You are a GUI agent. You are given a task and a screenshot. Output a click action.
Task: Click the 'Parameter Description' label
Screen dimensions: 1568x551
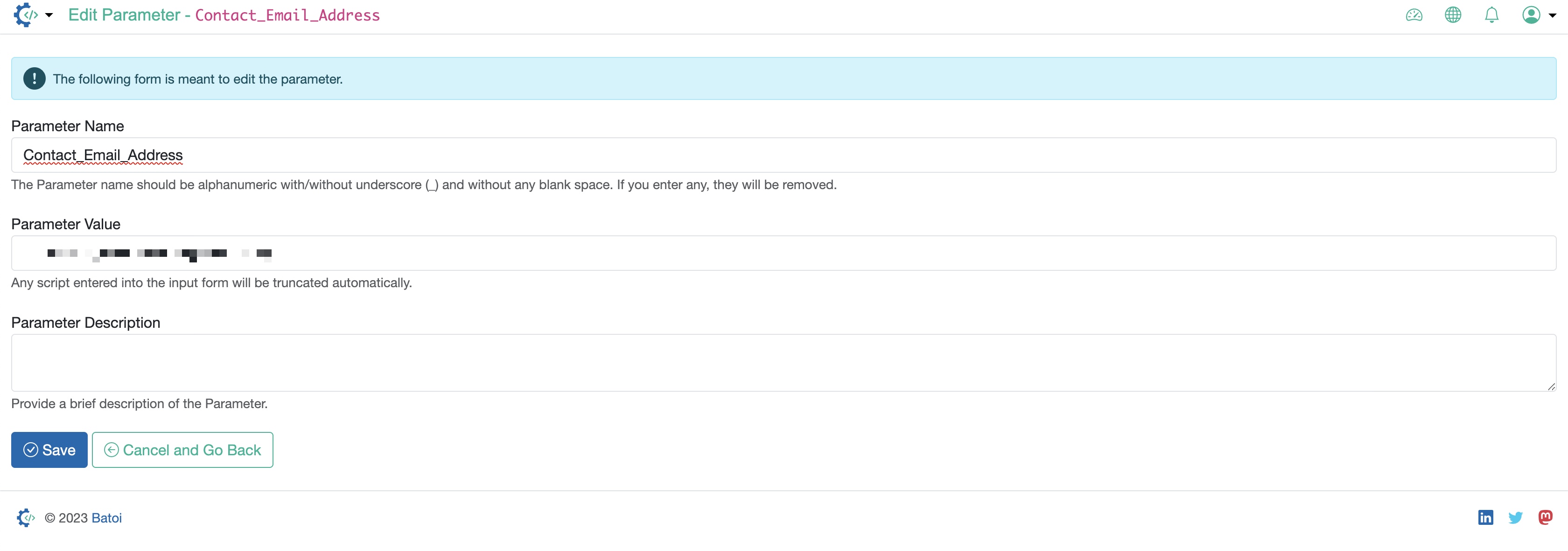pyautogui.click(x=86, y=323)
